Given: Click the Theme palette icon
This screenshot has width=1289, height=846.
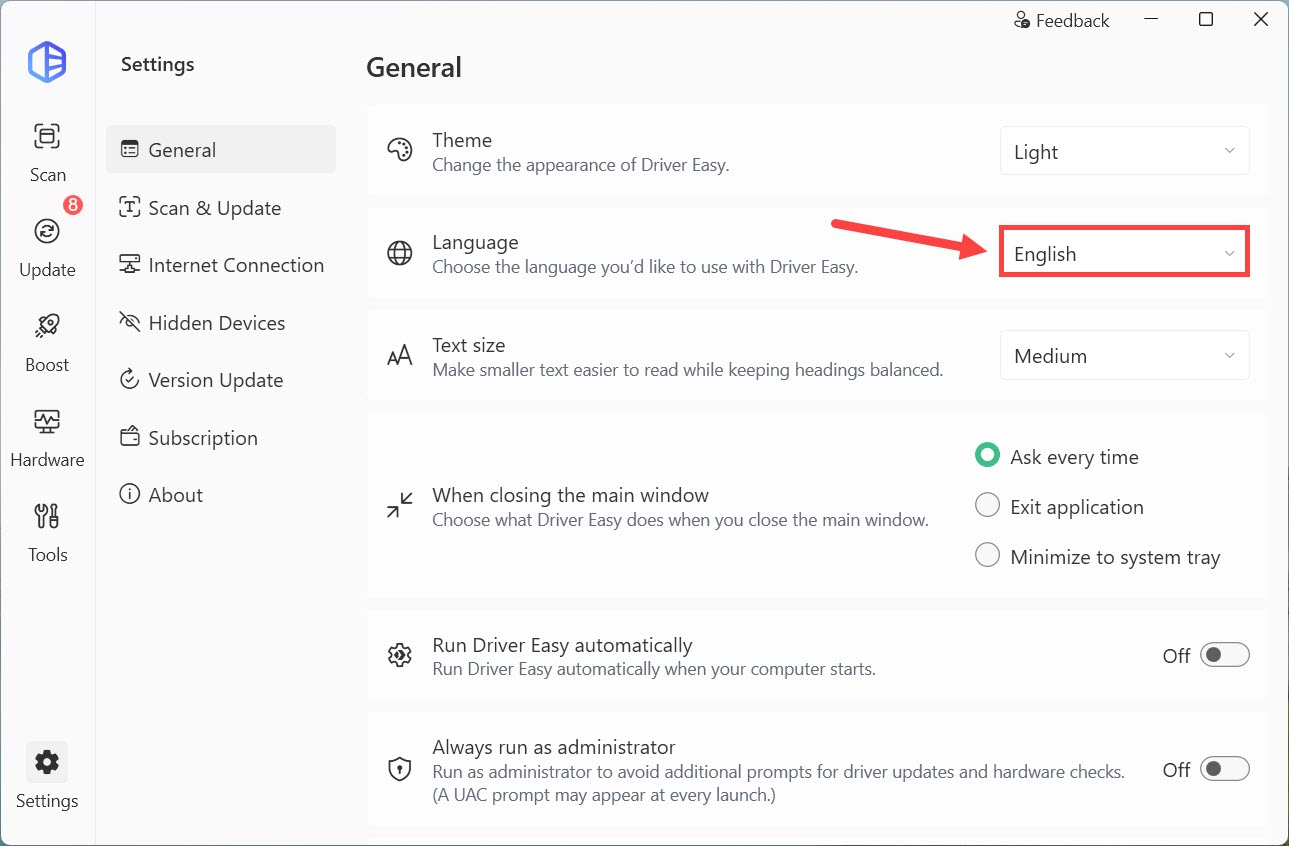Looking at the screenshot, I should (399, 151).
